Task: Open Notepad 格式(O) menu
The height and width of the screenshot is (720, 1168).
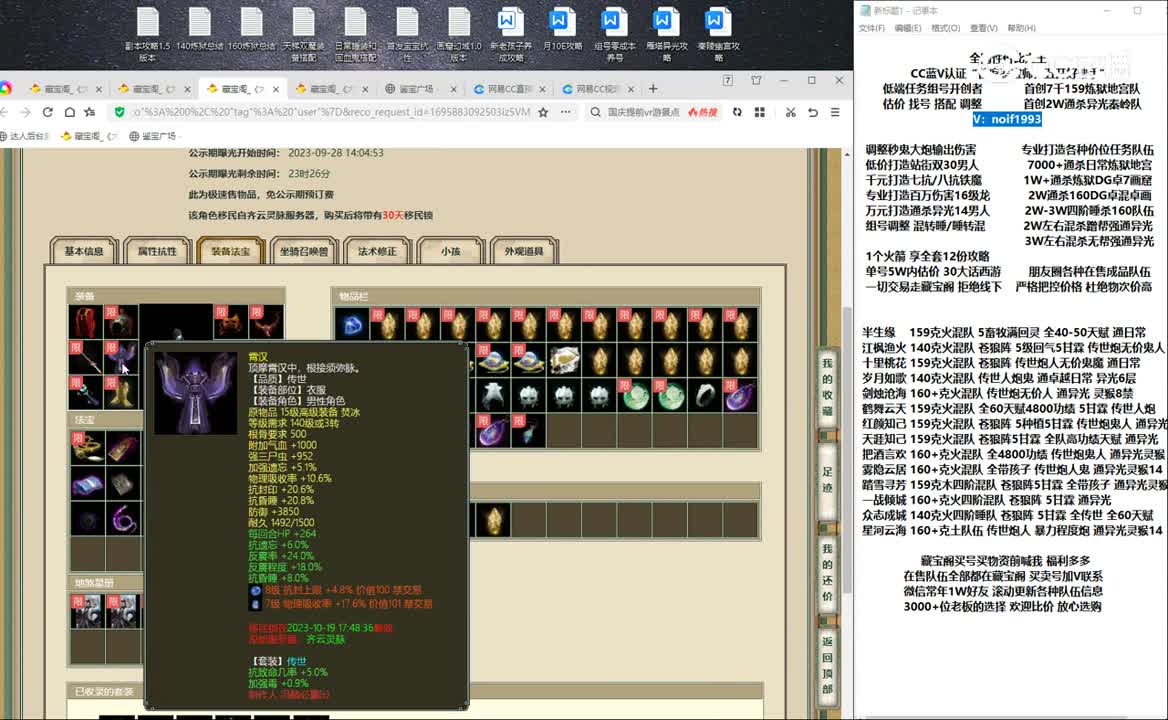Action: coord(945,28)
